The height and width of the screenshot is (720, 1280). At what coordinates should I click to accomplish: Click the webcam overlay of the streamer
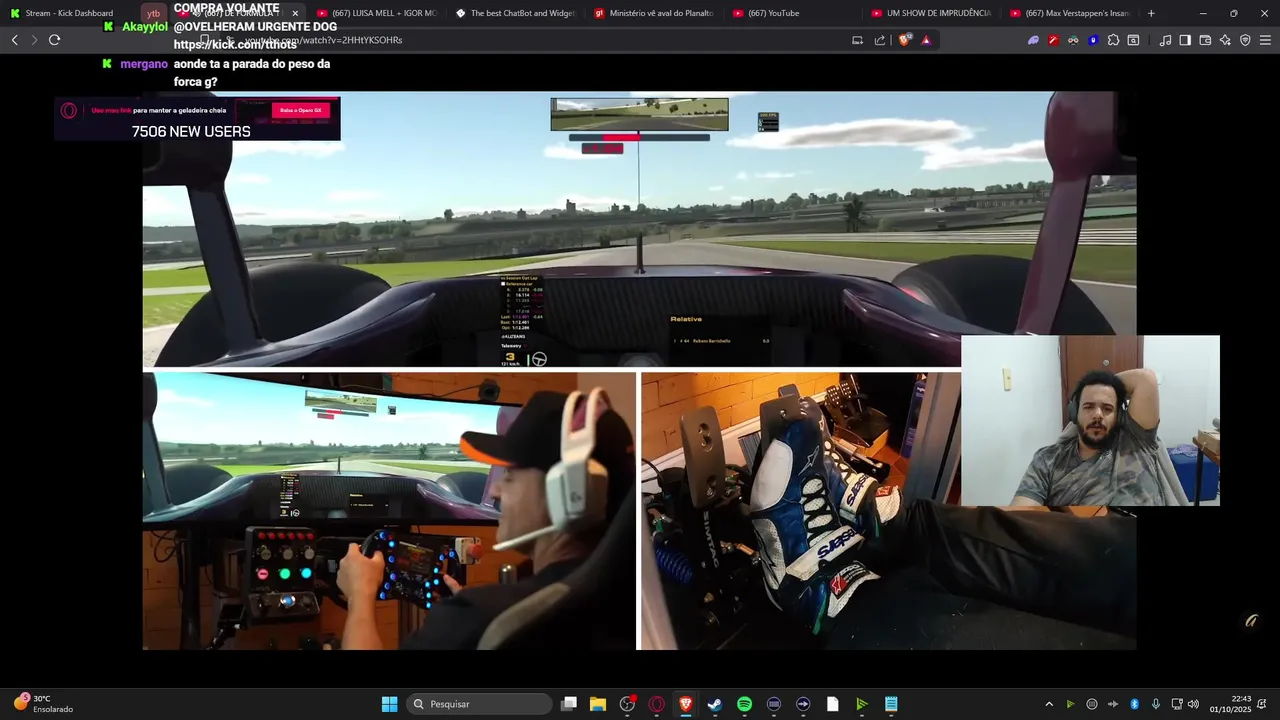1090,420
